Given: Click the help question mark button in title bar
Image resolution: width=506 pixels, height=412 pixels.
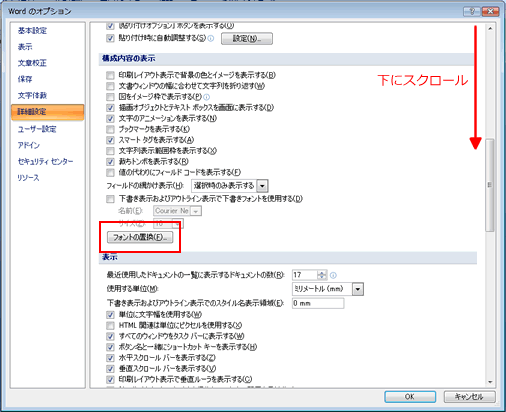Looking at the screenshot, I should [472, 11].
